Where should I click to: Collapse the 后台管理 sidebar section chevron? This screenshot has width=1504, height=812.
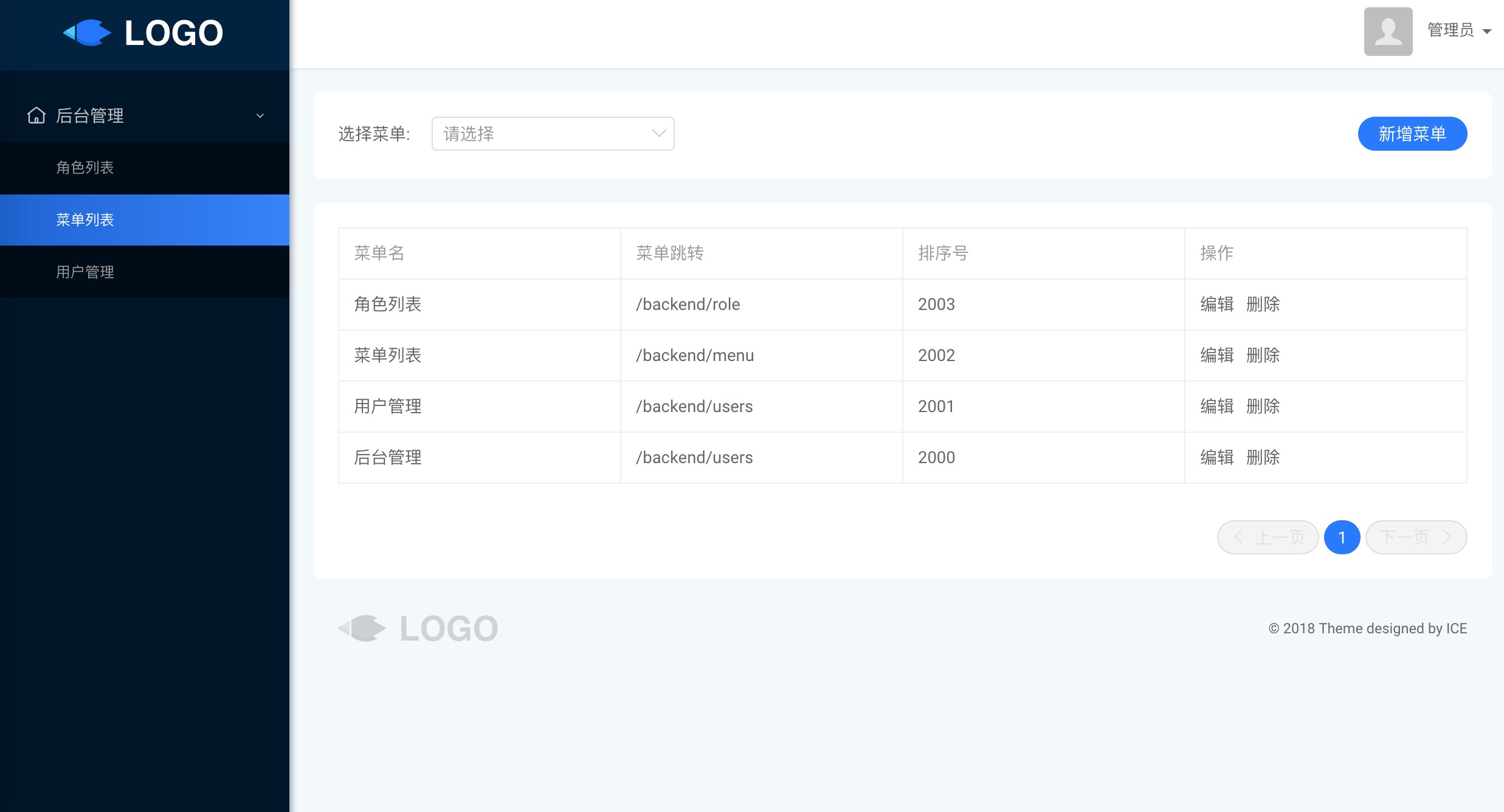(x=260, y=115)
